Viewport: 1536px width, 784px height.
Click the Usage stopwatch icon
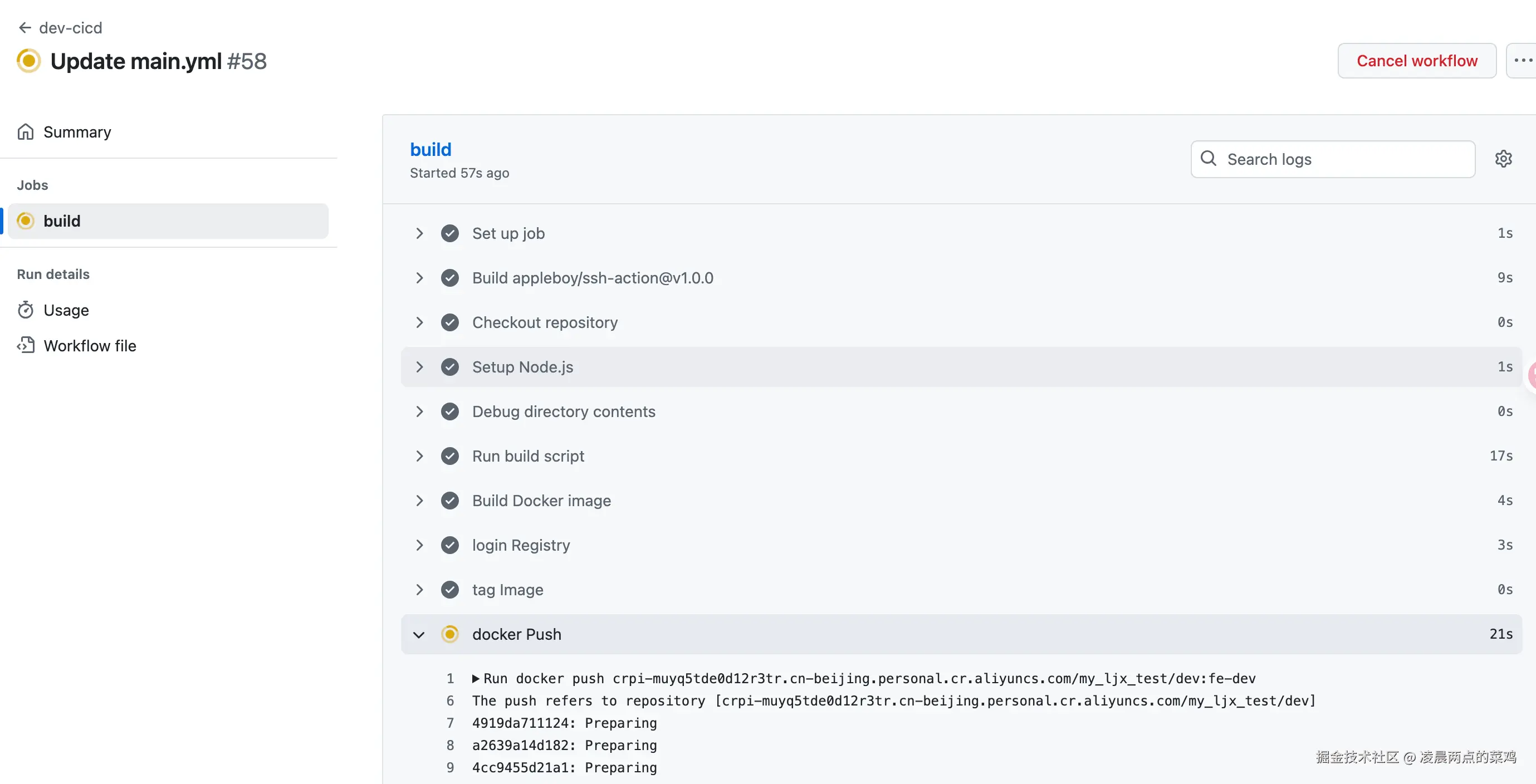[26, 310]
